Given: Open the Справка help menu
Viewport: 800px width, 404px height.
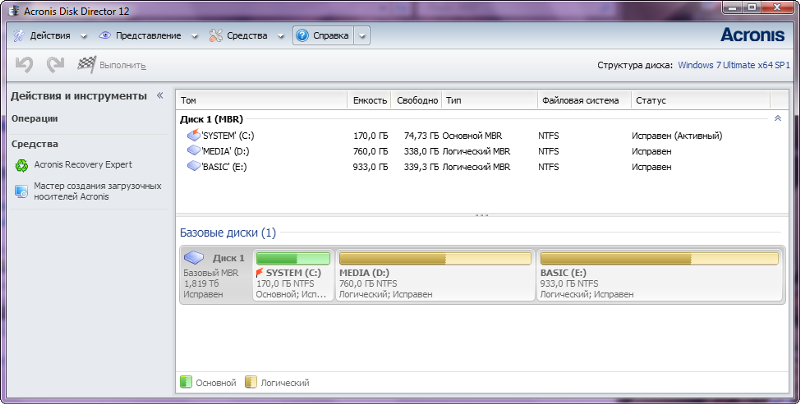Looking at the screenshot, I should 331,36.
